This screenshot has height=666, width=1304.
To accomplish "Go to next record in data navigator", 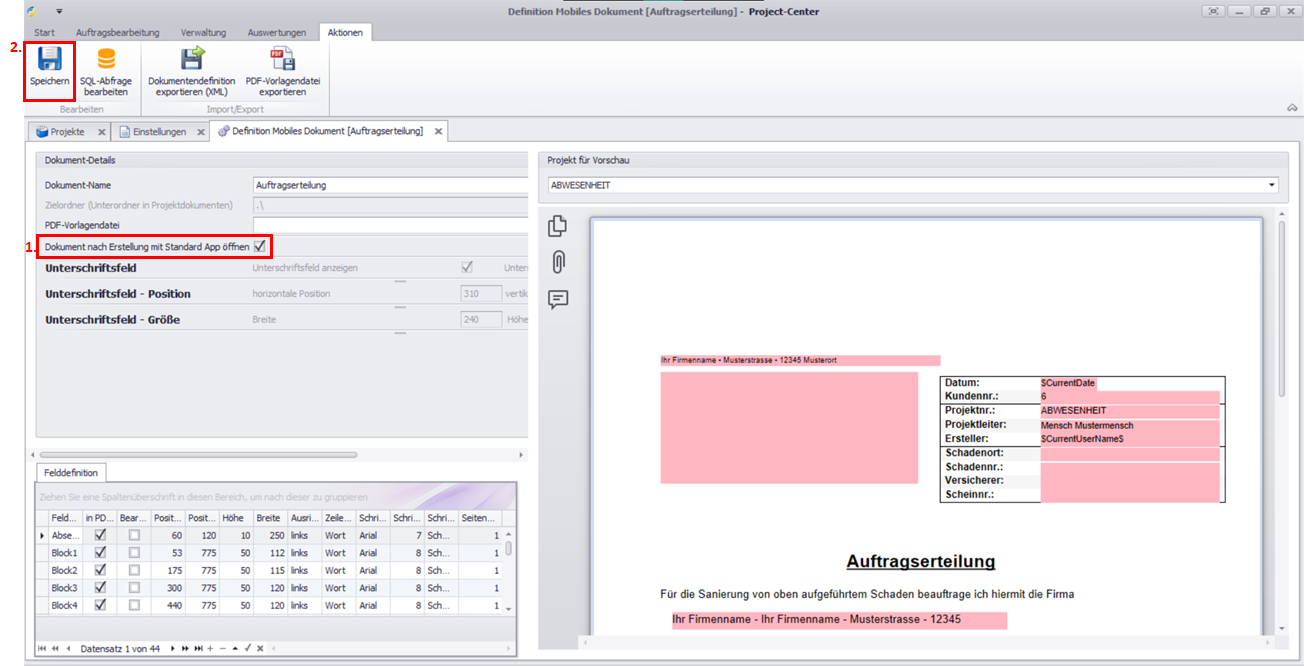I will pyautogui.click(x=172, y=648).
